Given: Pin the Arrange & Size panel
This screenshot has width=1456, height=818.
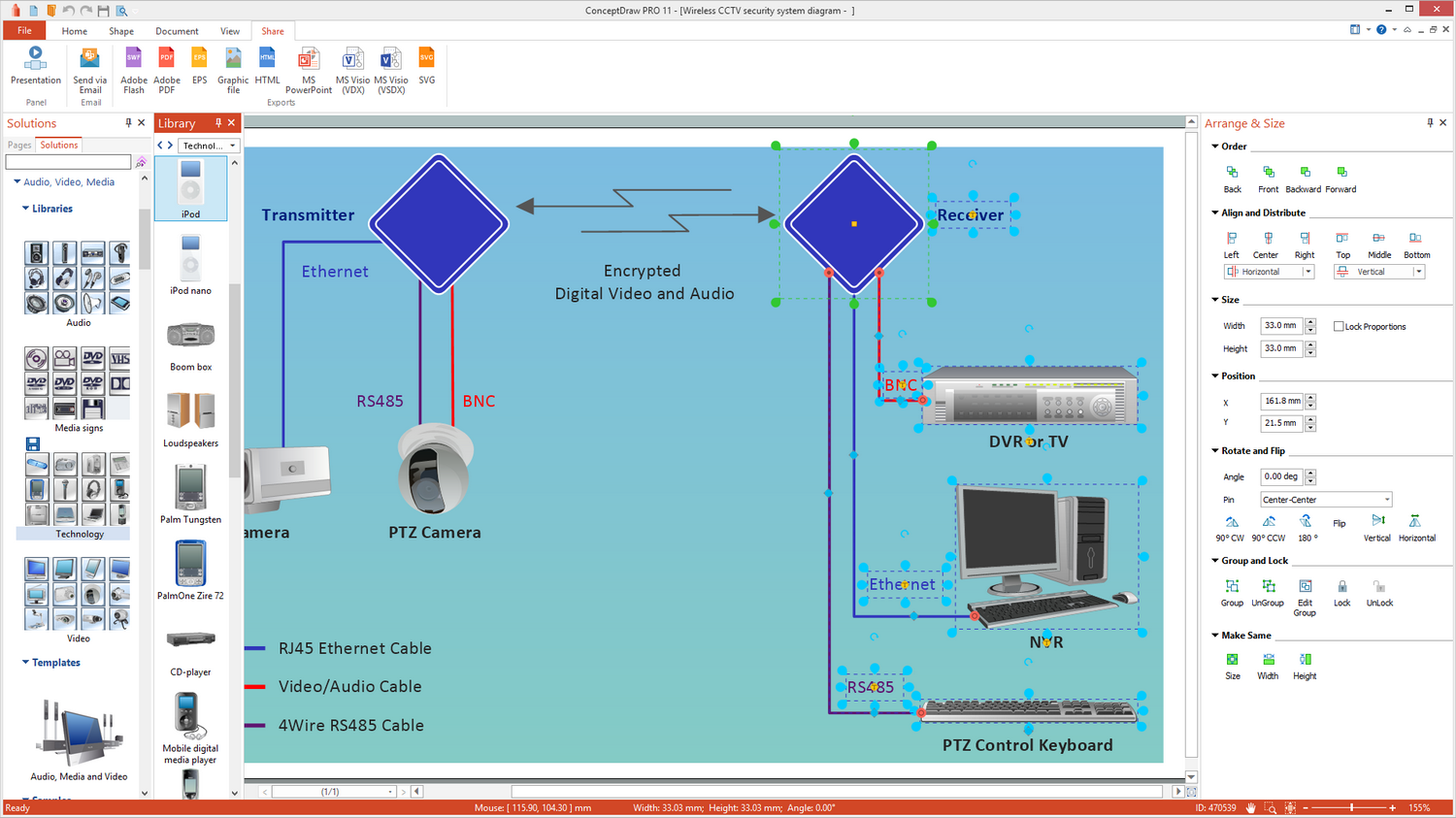Looking at the screenshot, I should (1429, 123).
